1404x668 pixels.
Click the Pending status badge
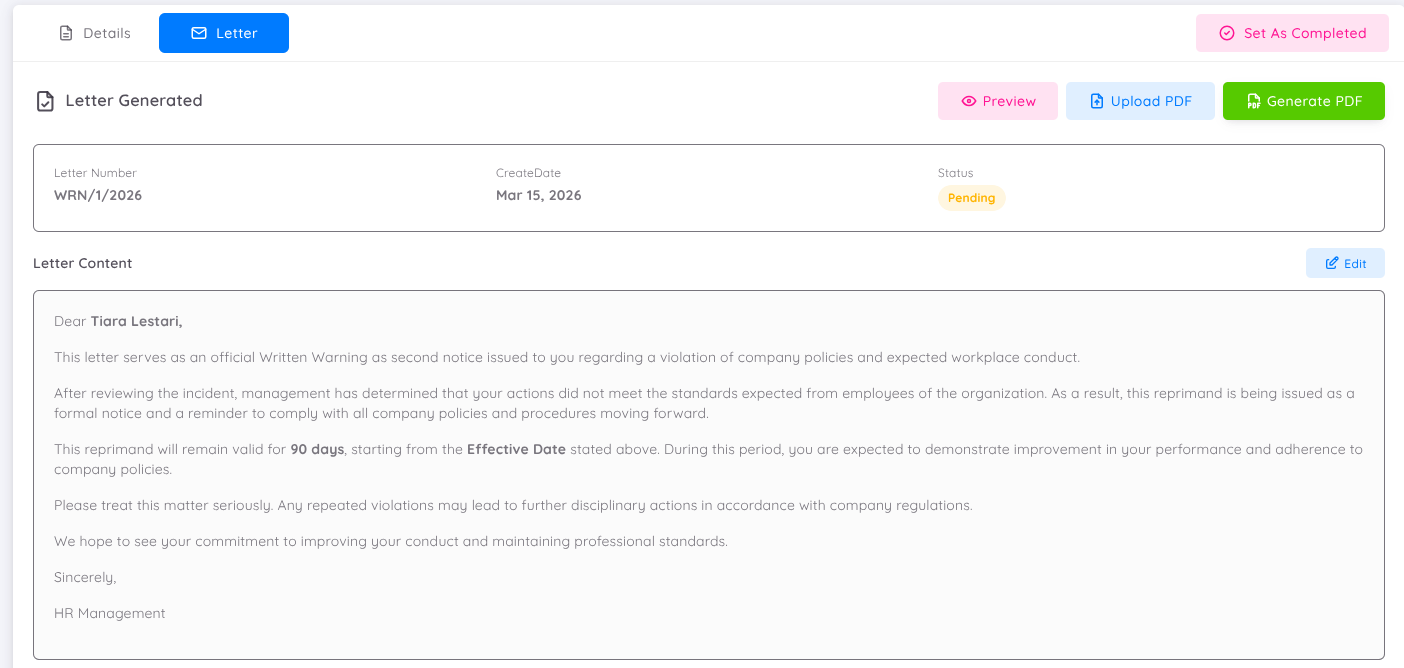click(971, 198)
